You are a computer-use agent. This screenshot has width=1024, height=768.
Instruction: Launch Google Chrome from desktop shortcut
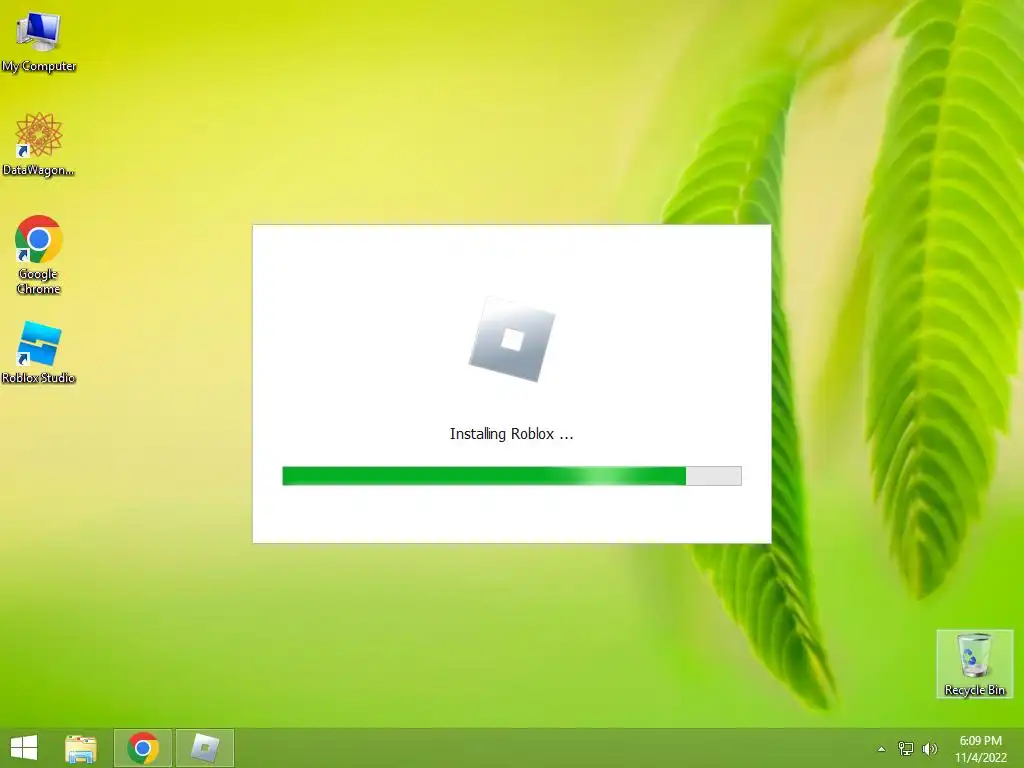39,255
